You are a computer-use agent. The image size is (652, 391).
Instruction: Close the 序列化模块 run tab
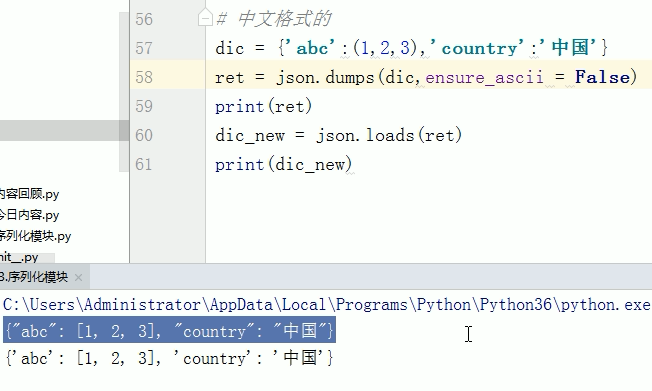(x=78, y=277)
